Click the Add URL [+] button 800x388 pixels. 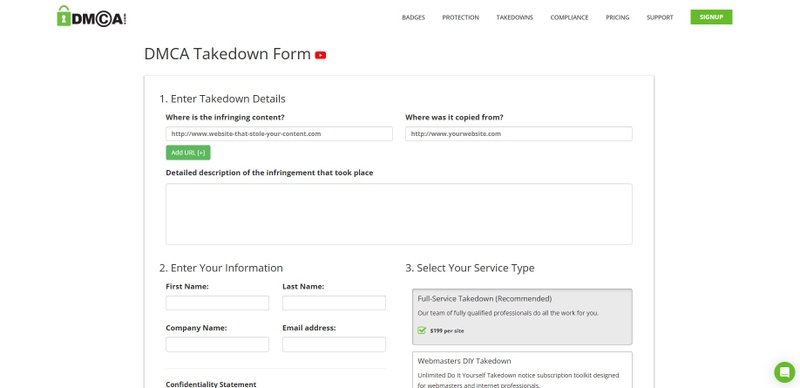coord(188,153)
